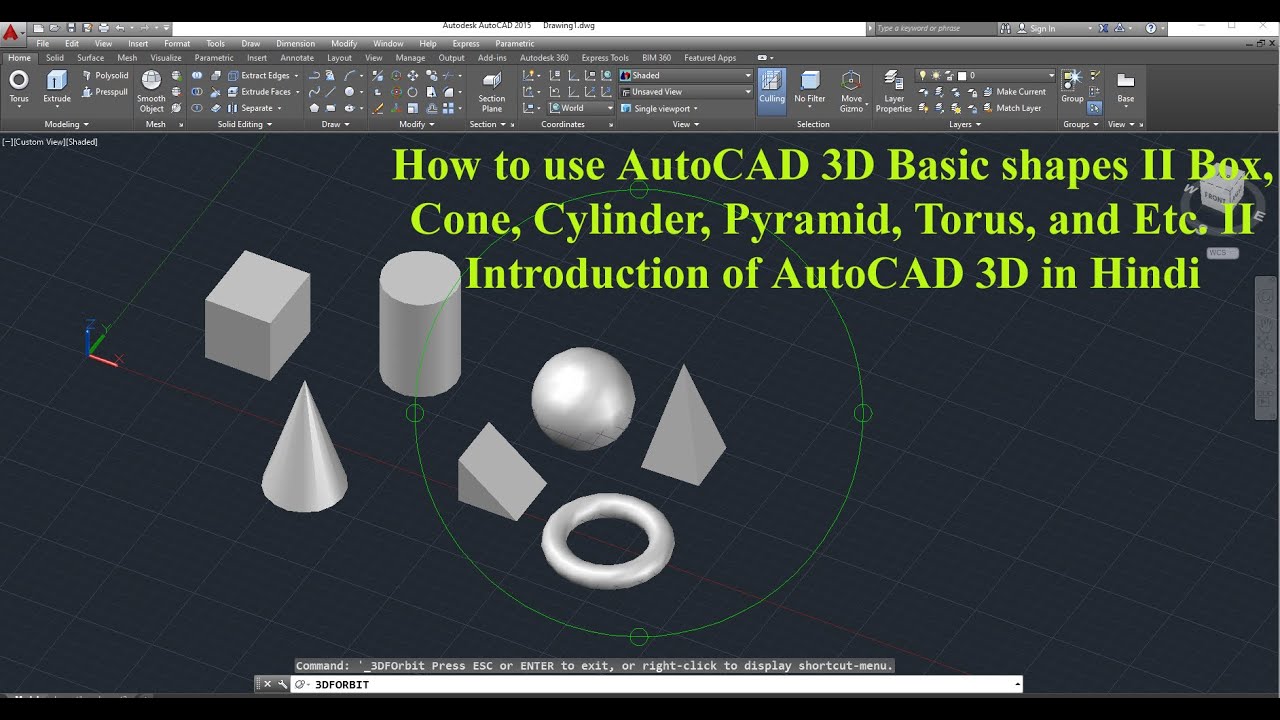
Task: Toggle the layer freeze sun icon
Action: coord(936,76)
